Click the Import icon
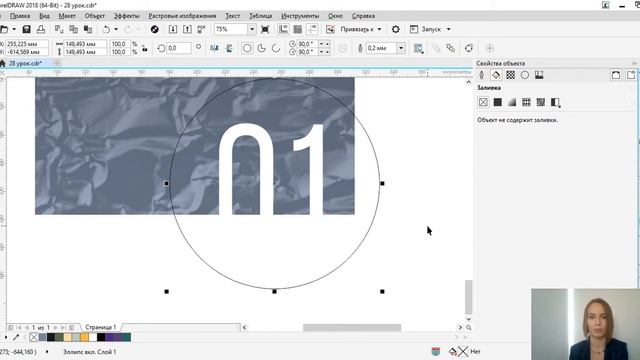Viewport: 640px width, 360px height. 173,29
